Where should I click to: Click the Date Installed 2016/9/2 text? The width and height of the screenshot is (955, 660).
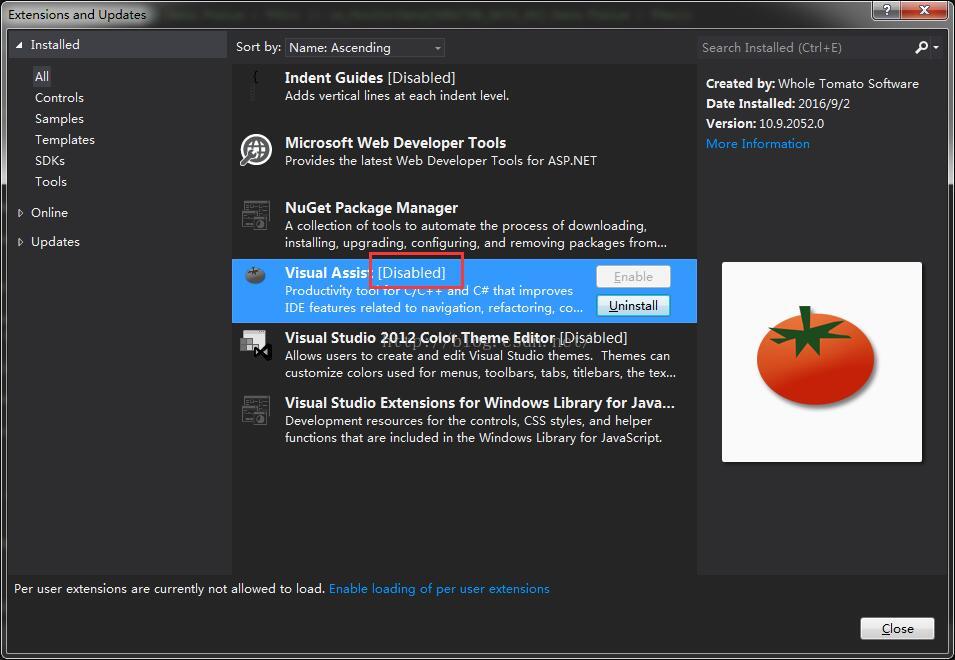tap(778, 104)
